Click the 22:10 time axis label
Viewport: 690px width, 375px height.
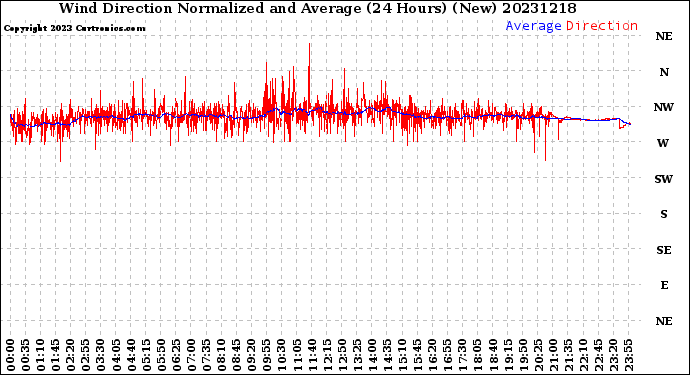pyautogui.click(x=583, y=355)
